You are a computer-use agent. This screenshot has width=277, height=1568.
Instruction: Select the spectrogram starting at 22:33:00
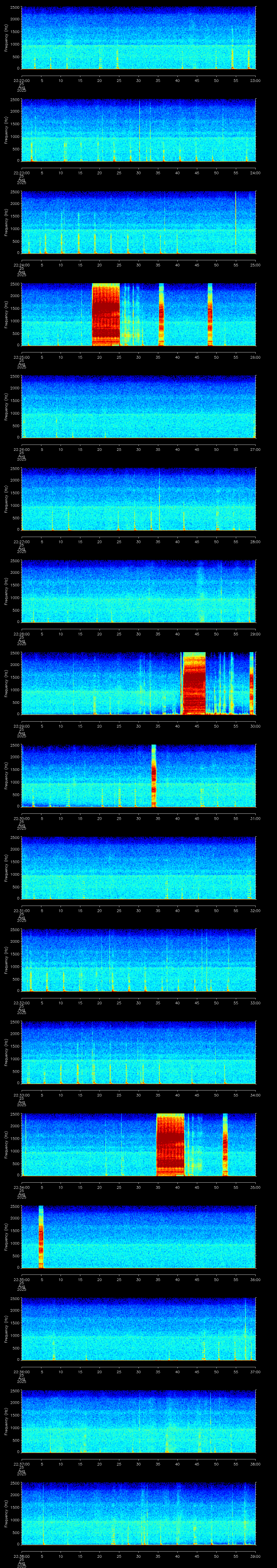[139, 1052]
